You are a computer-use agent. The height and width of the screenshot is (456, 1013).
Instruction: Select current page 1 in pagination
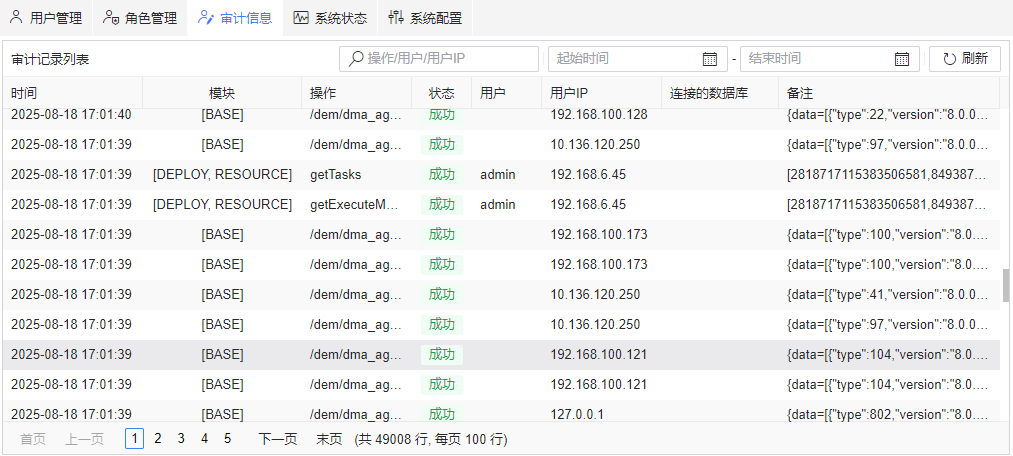pos(134,439)
